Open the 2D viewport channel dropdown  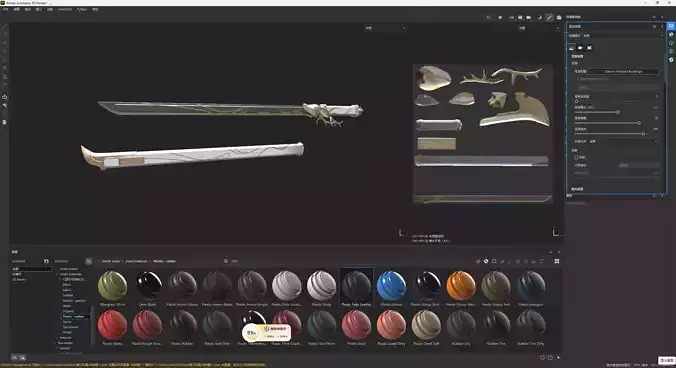pos(539,28)
